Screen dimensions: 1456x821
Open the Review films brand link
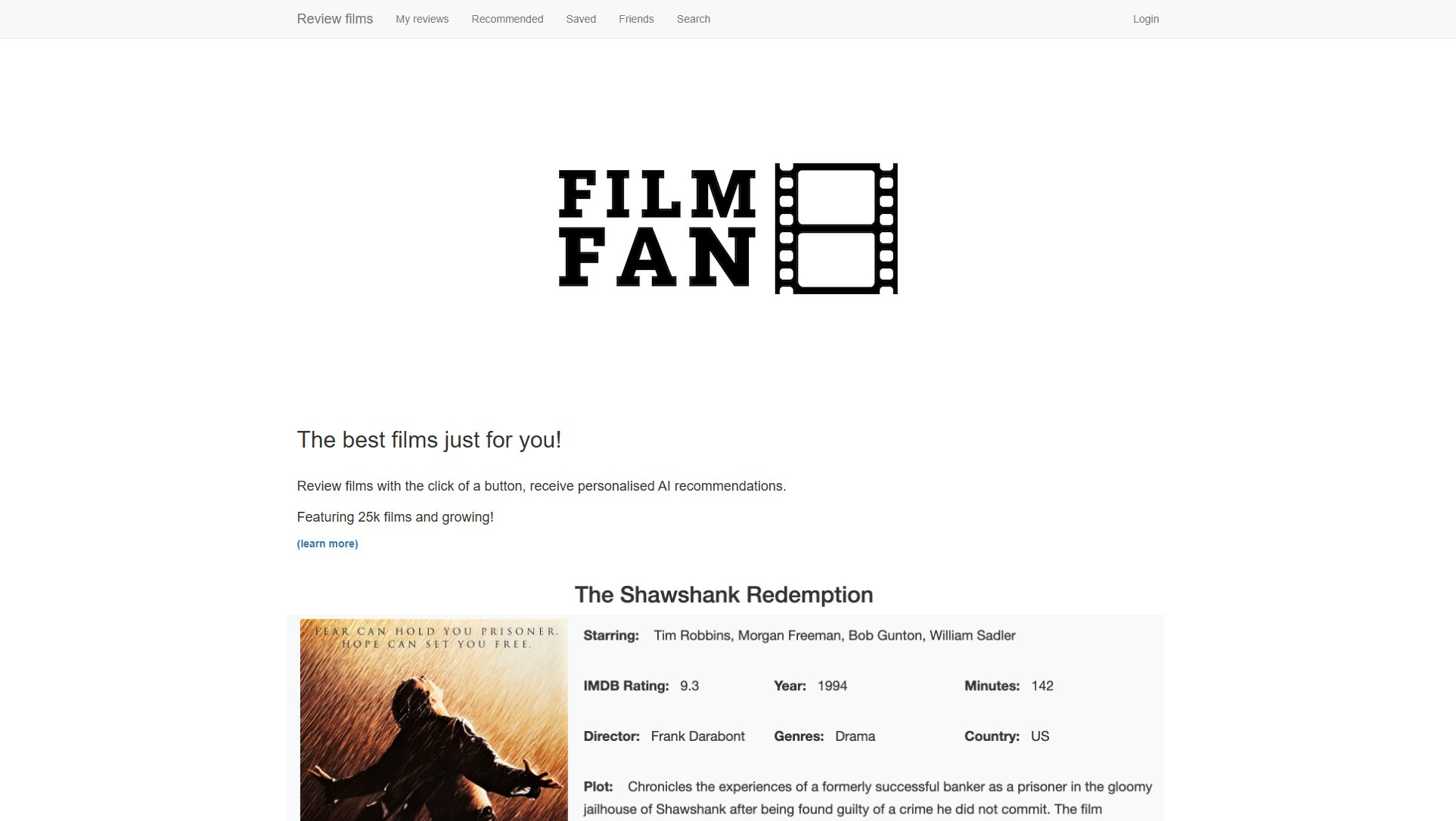click(334, 19)
